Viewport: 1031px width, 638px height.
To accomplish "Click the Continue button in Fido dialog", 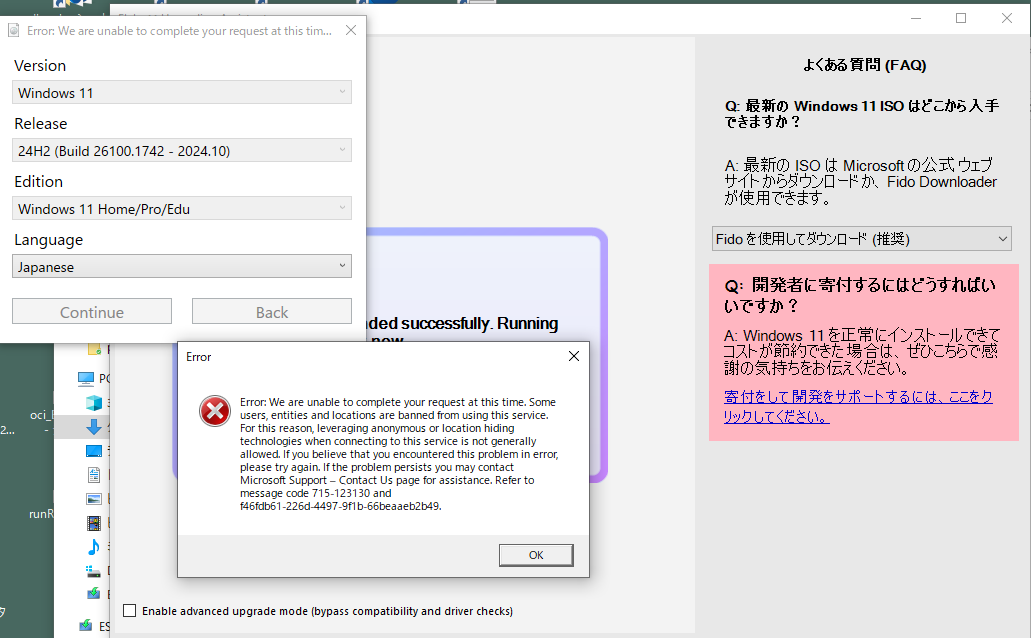I will click(x=92, y=312).
